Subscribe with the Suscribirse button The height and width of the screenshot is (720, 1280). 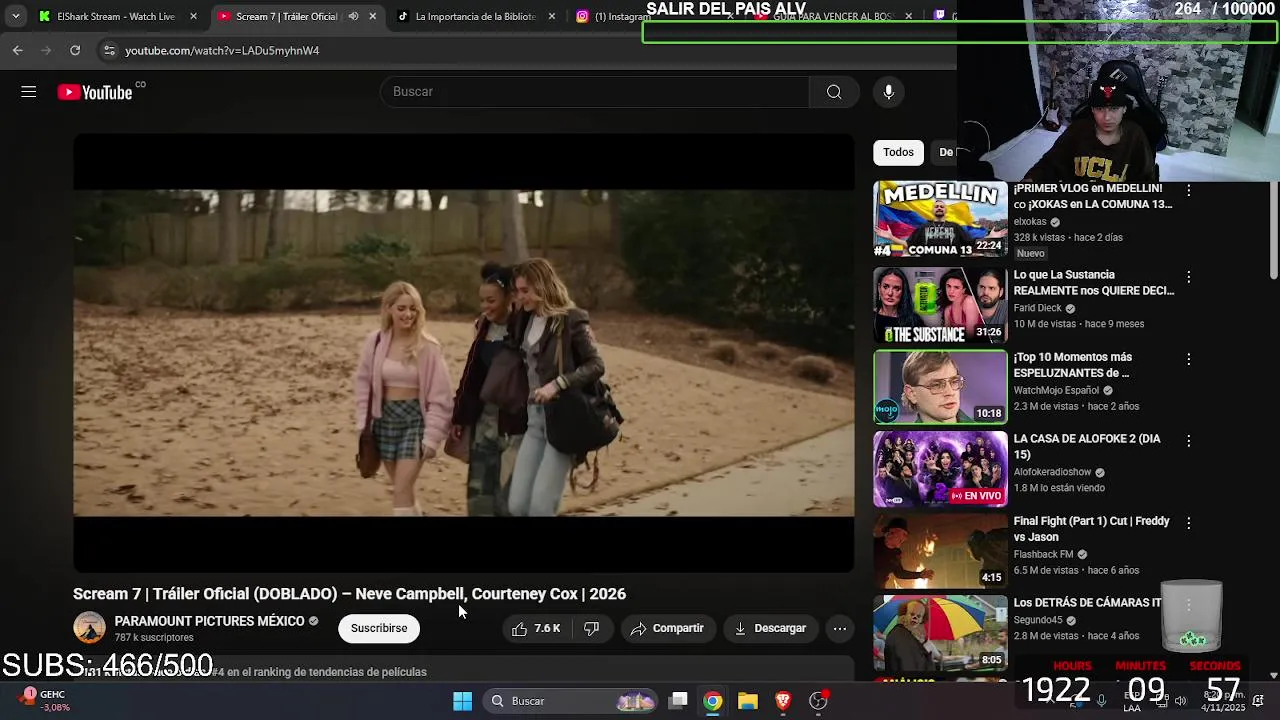(x=379, y=628)
